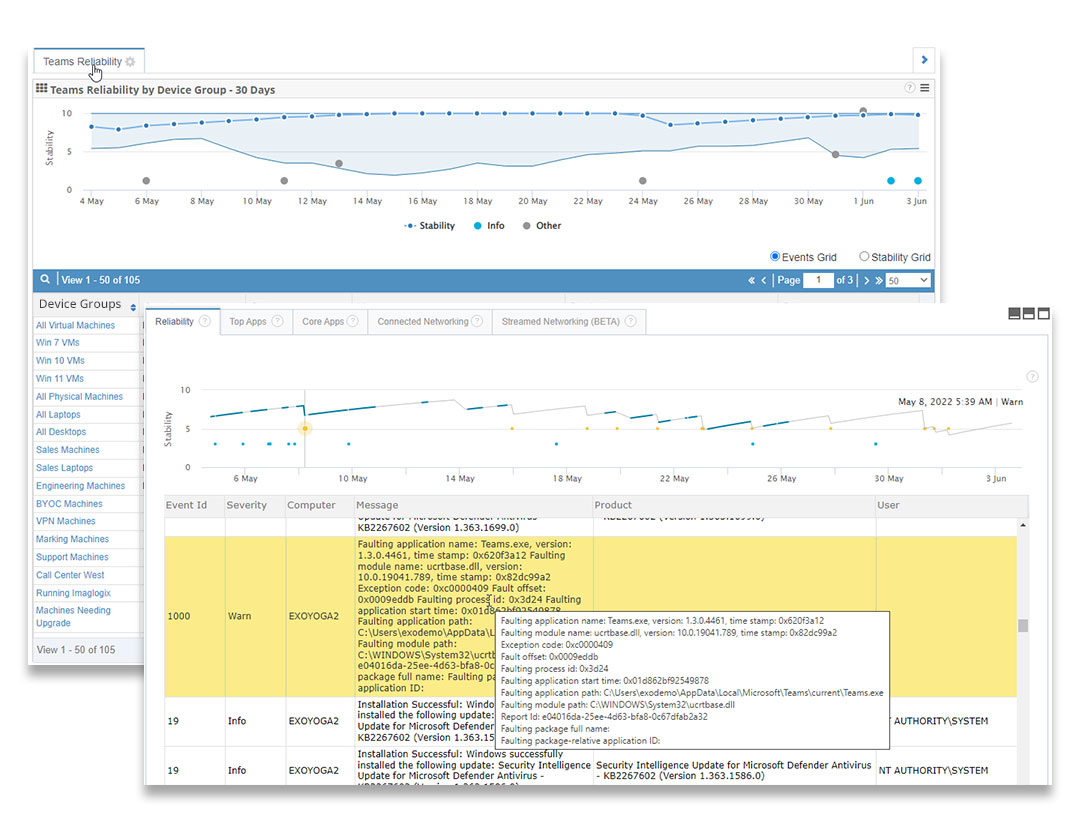
Task: Click the events table scrollbar thumb
Action: [x=1023, y=626]
